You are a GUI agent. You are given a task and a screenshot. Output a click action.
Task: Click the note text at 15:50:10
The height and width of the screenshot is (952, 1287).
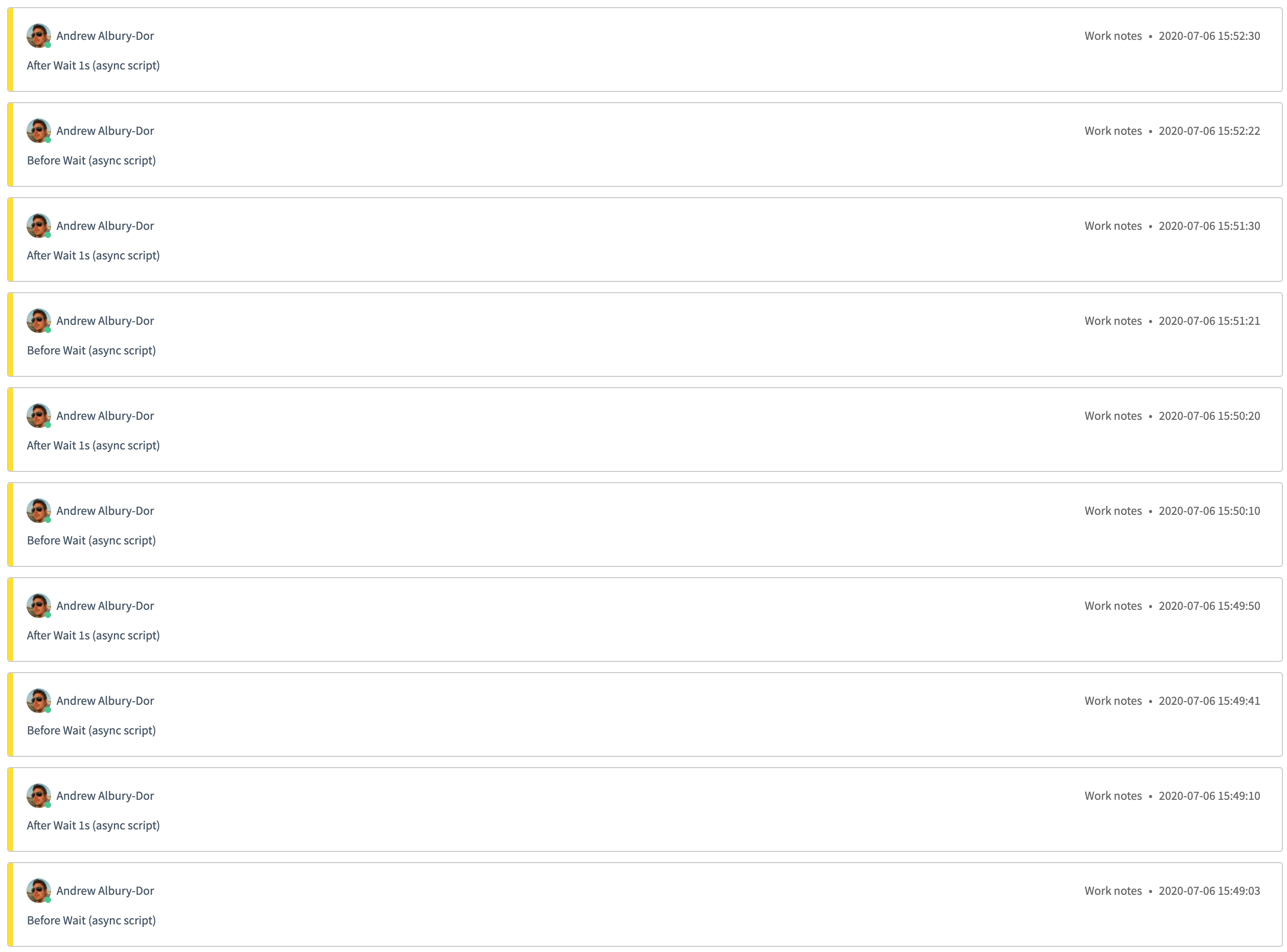pos(91,541)
